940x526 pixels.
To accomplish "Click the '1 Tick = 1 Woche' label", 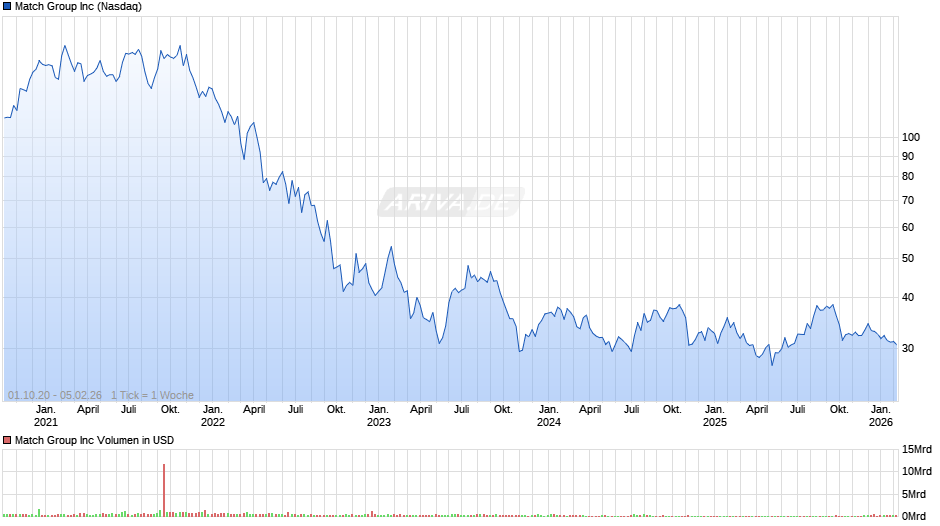I will (x=152, y=395).
